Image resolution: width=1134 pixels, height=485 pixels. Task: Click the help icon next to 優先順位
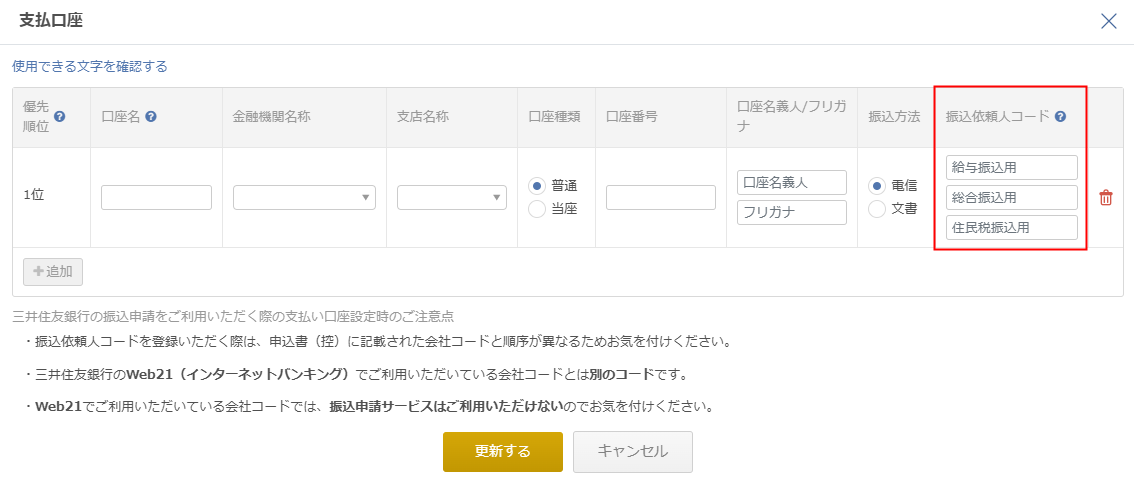click(x=60, y=116)
